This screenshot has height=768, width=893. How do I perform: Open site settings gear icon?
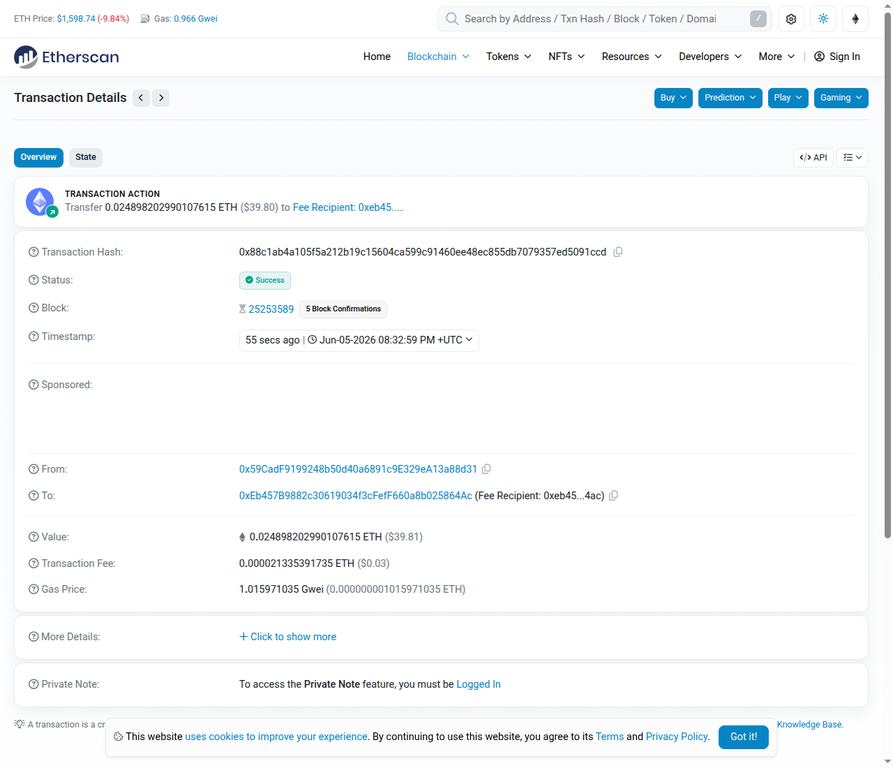click(x=790, y=19)
